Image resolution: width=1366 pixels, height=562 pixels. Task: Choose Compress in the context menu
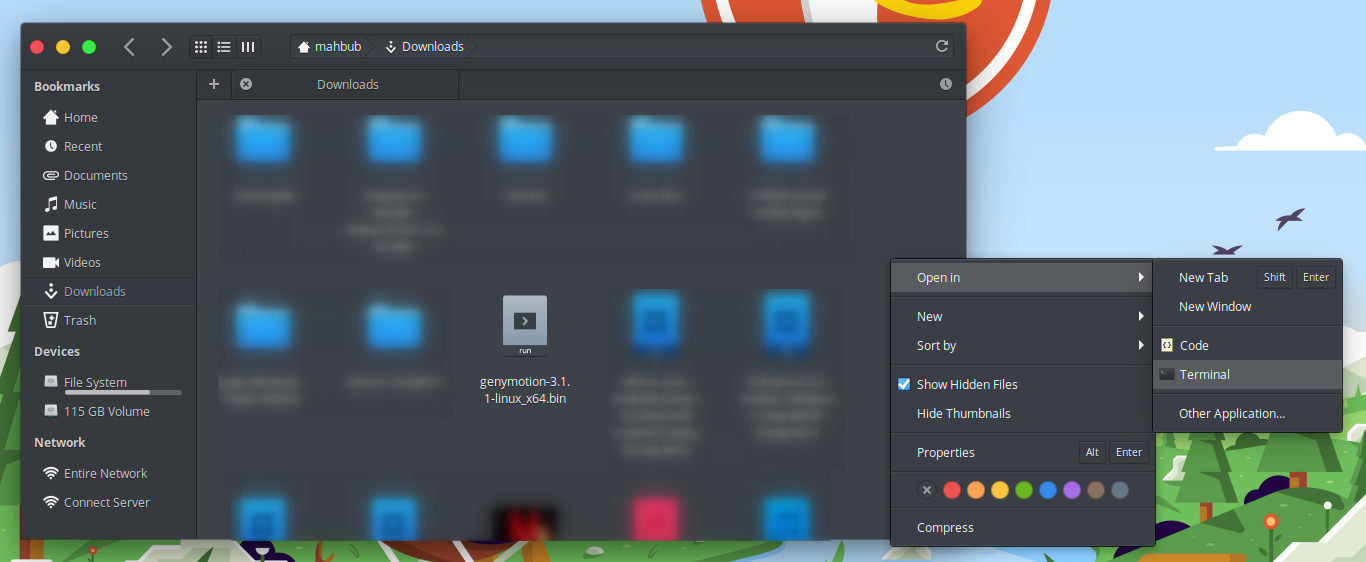[x=1022, y=527]
